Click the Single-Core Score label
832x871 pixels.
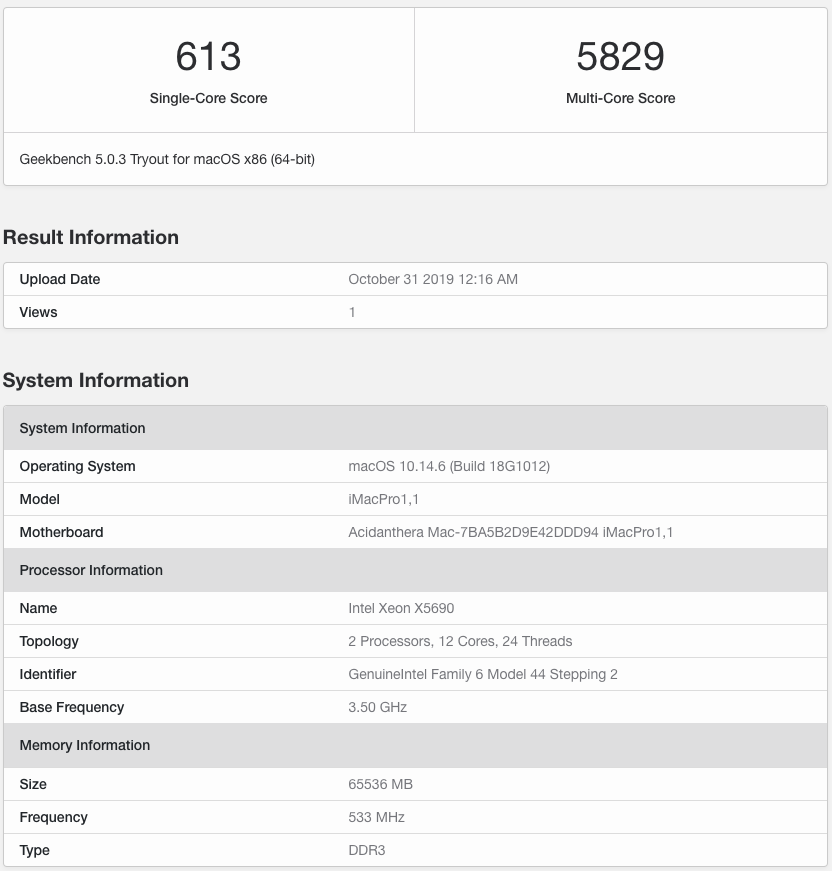tap(208, 98)
